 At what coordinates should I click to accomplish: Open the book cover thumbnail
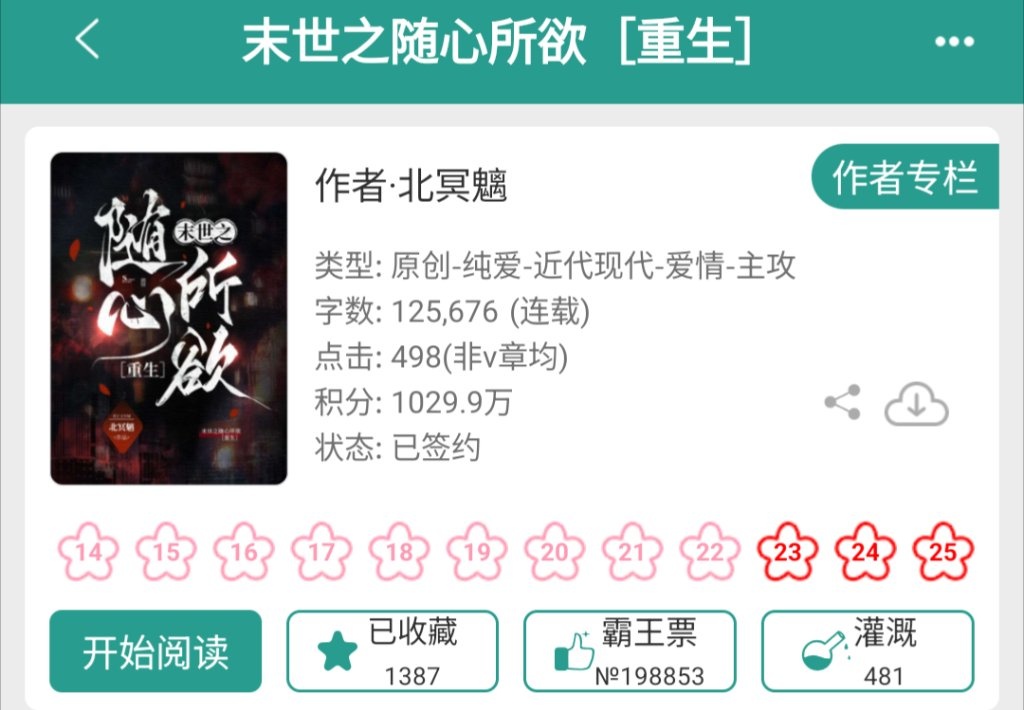[168, 318]
